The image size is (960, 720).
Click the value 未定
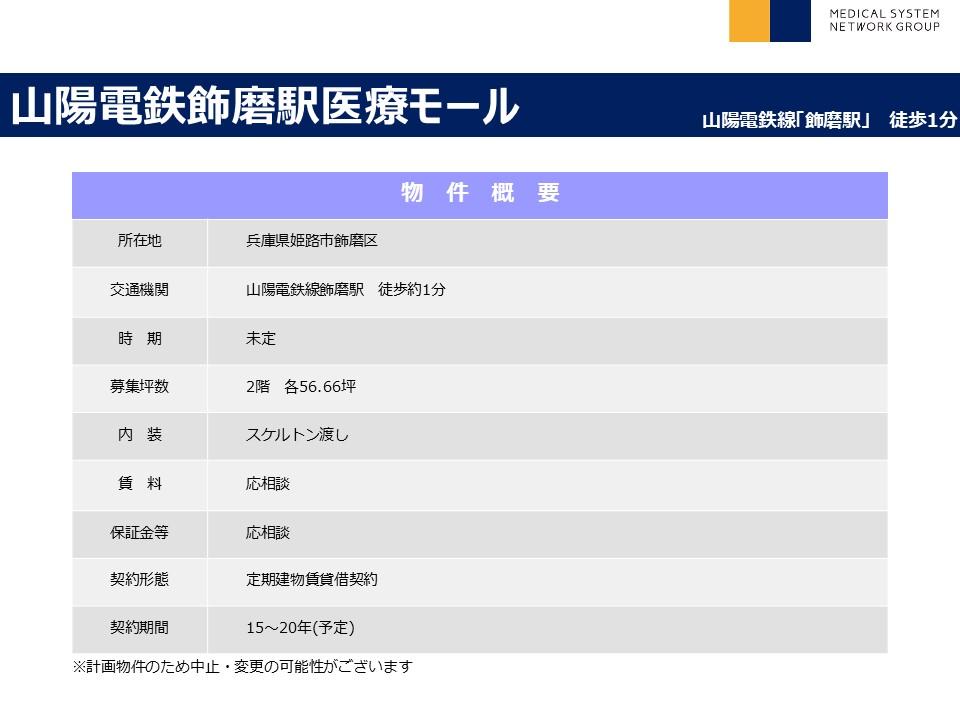pyautogui.click(x=261, y=339)
